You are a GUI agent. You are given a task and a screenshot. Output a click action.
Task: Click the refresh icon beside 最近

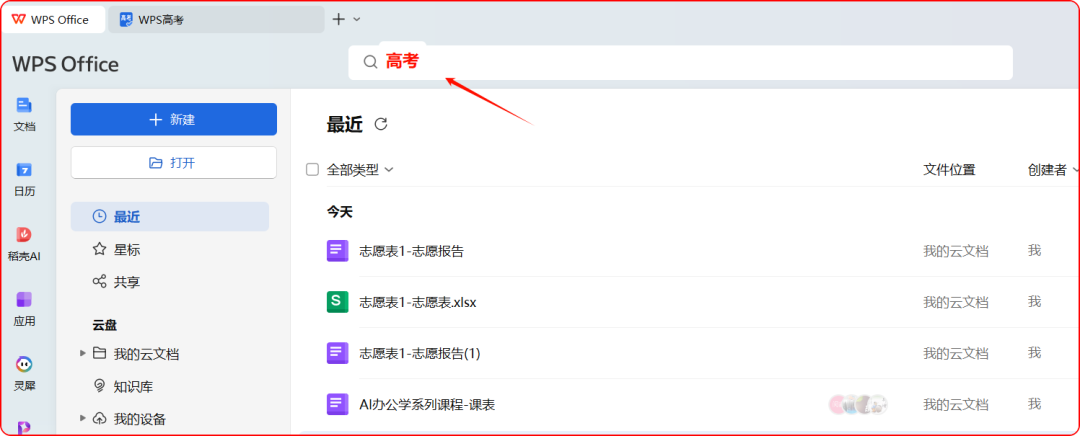tap(381, 124)
